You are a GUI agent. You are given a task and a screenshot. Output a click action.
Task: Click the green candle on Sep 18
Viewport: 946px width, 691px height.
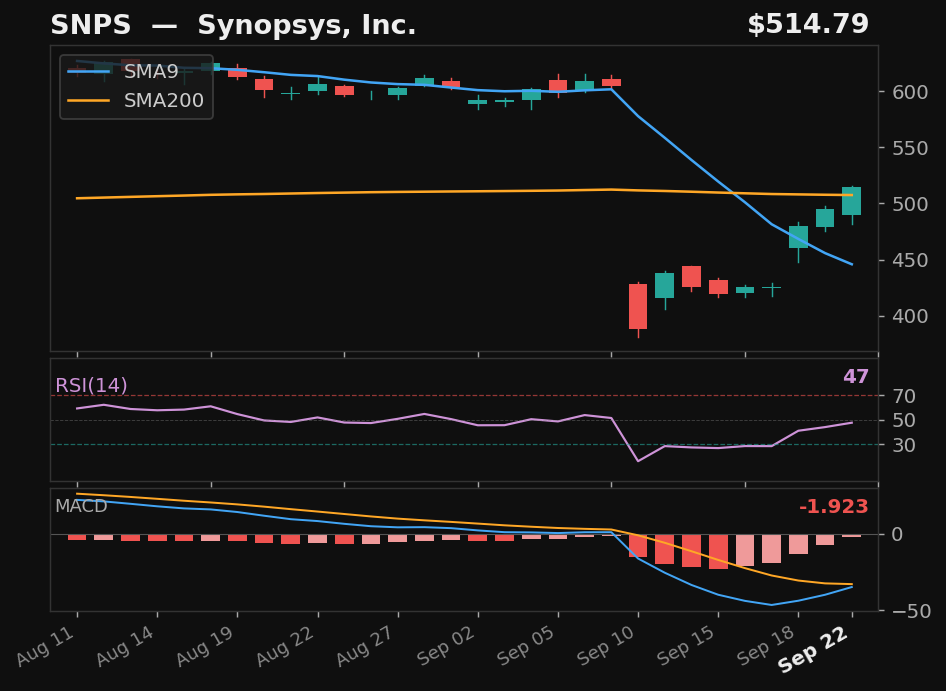798,237
